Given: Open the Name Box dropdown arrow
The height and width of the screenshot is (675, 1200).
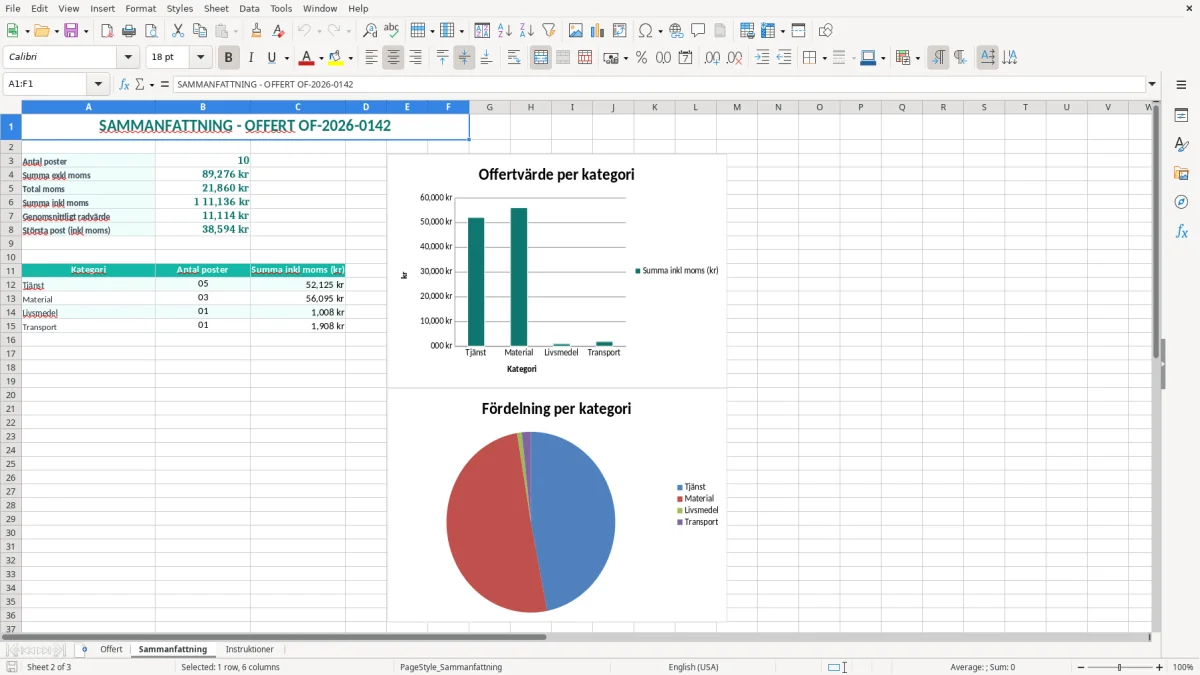Looking at the screenshot, I should click(x=98, y=84).
